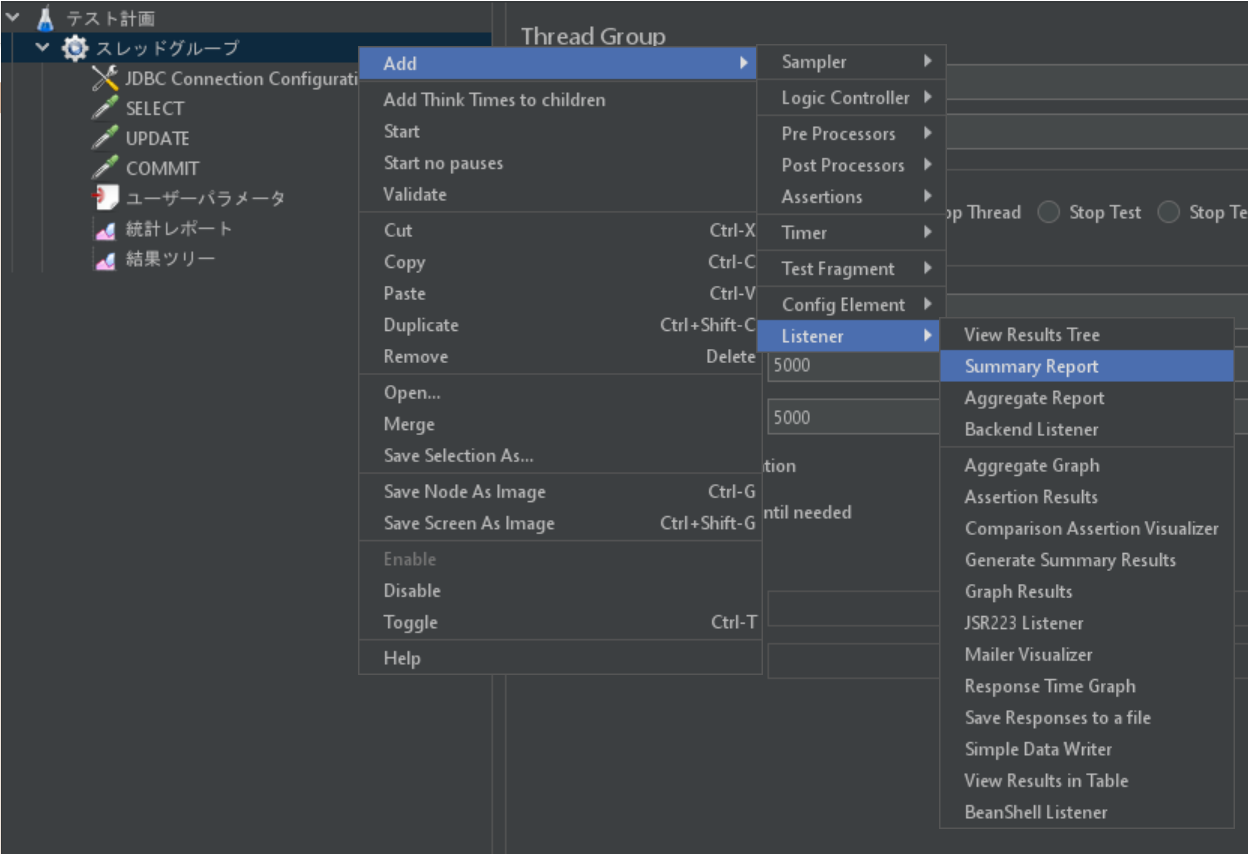Screen dimensions: 1248x854
Task: Choose Cut in the context menu
Action: click(x=559, y=230)
